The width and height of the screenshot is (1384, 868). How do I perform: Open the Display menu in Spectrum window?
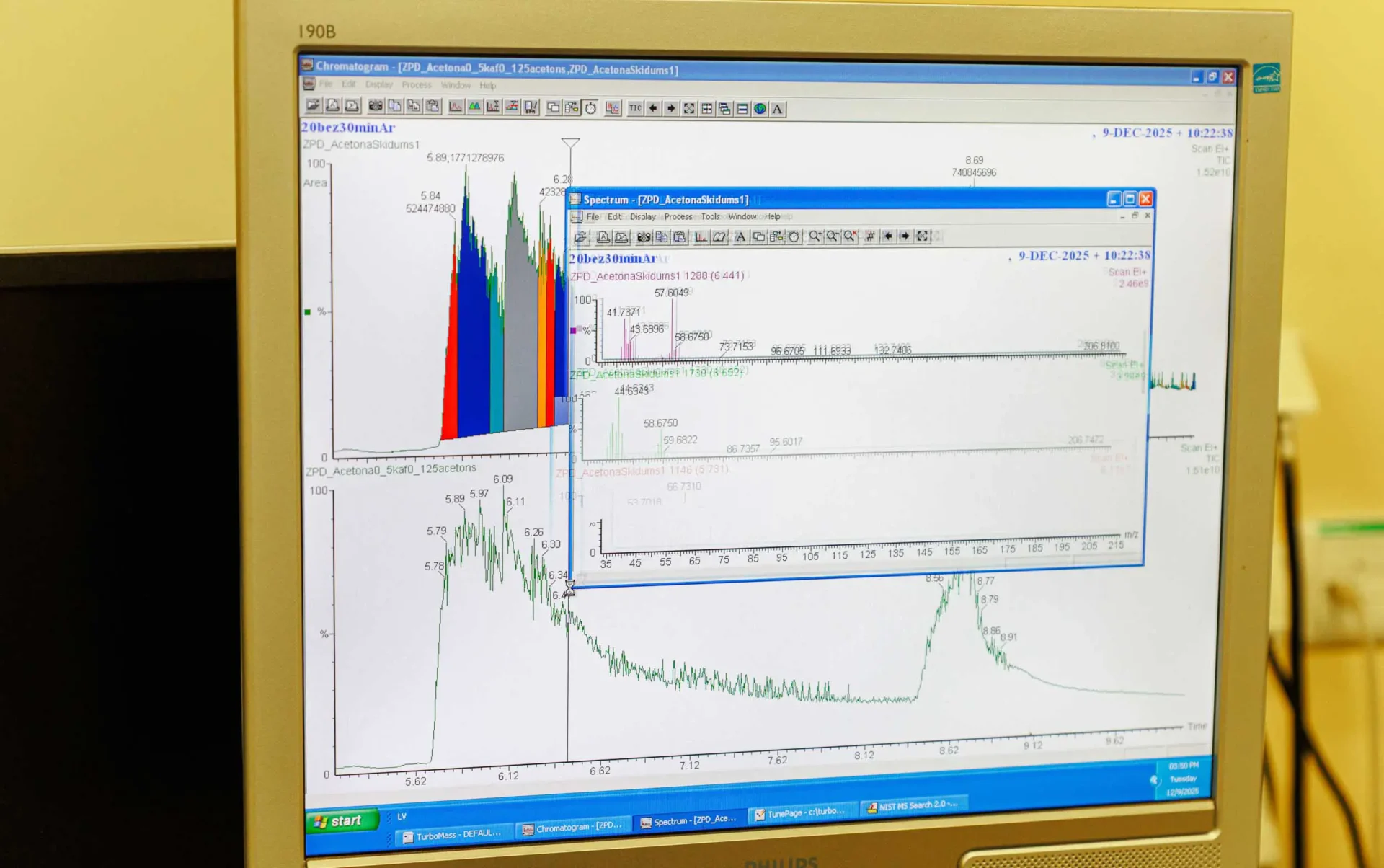[x=642, y=216]
